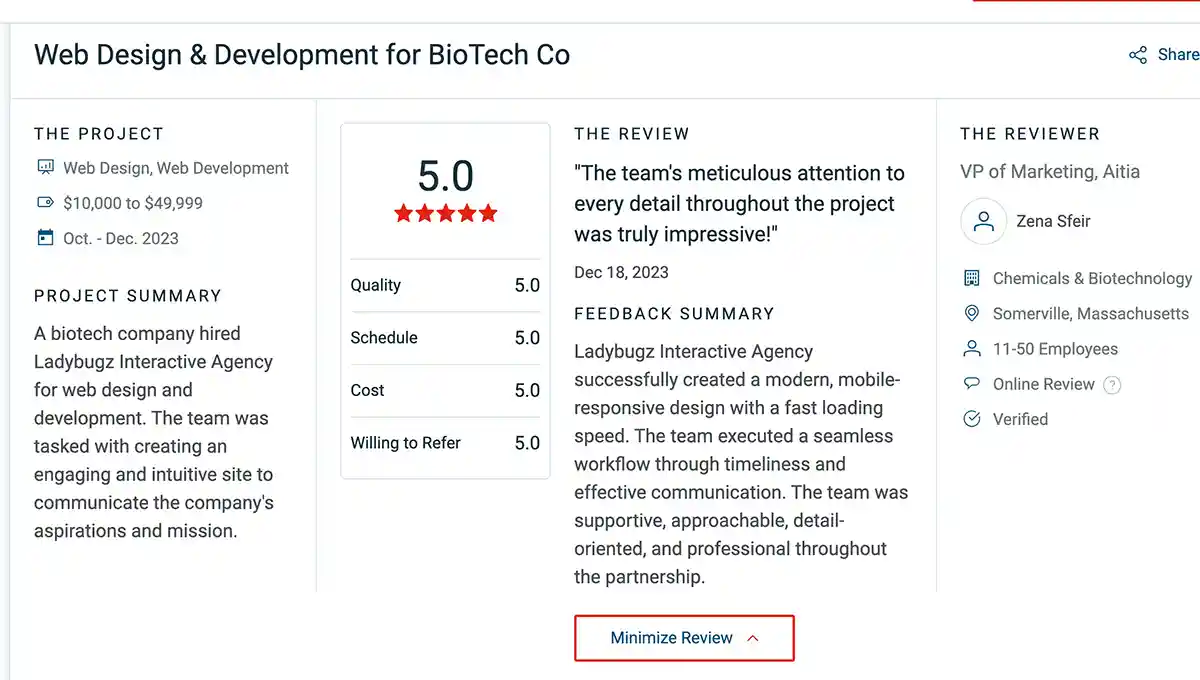Click the project timeline calendar icon

click(x=44, y=238)
